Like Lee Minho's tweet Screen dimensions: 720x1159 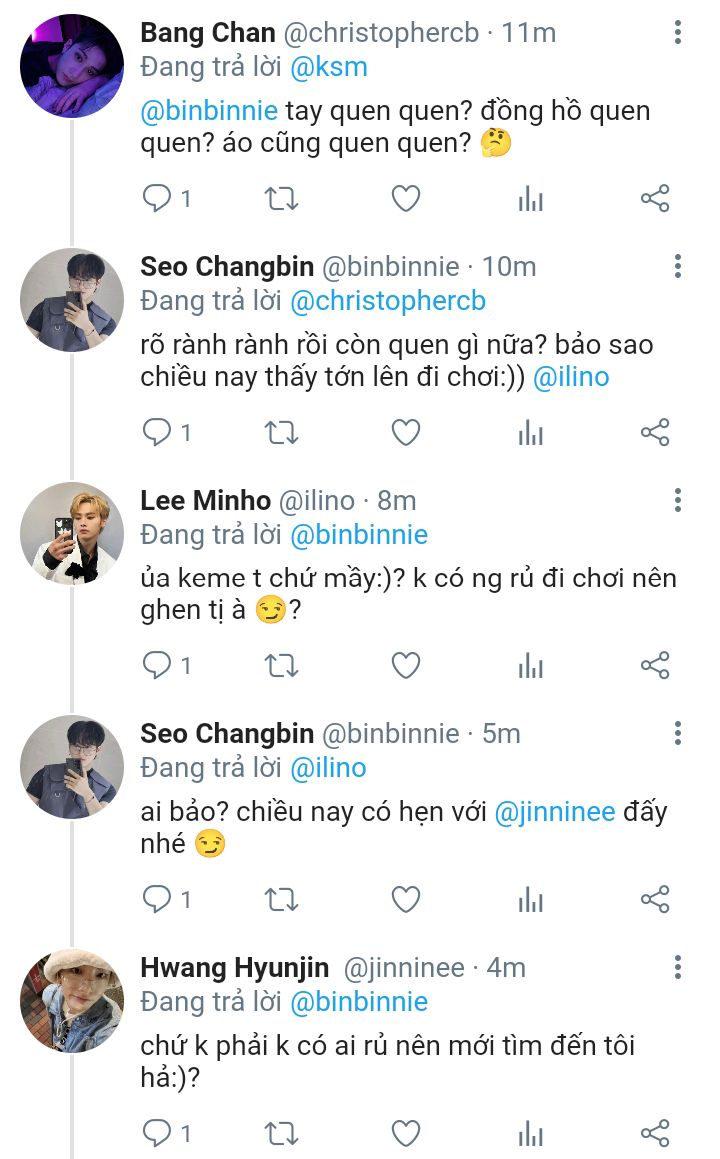pyautogui.click(x=405, y=666)
